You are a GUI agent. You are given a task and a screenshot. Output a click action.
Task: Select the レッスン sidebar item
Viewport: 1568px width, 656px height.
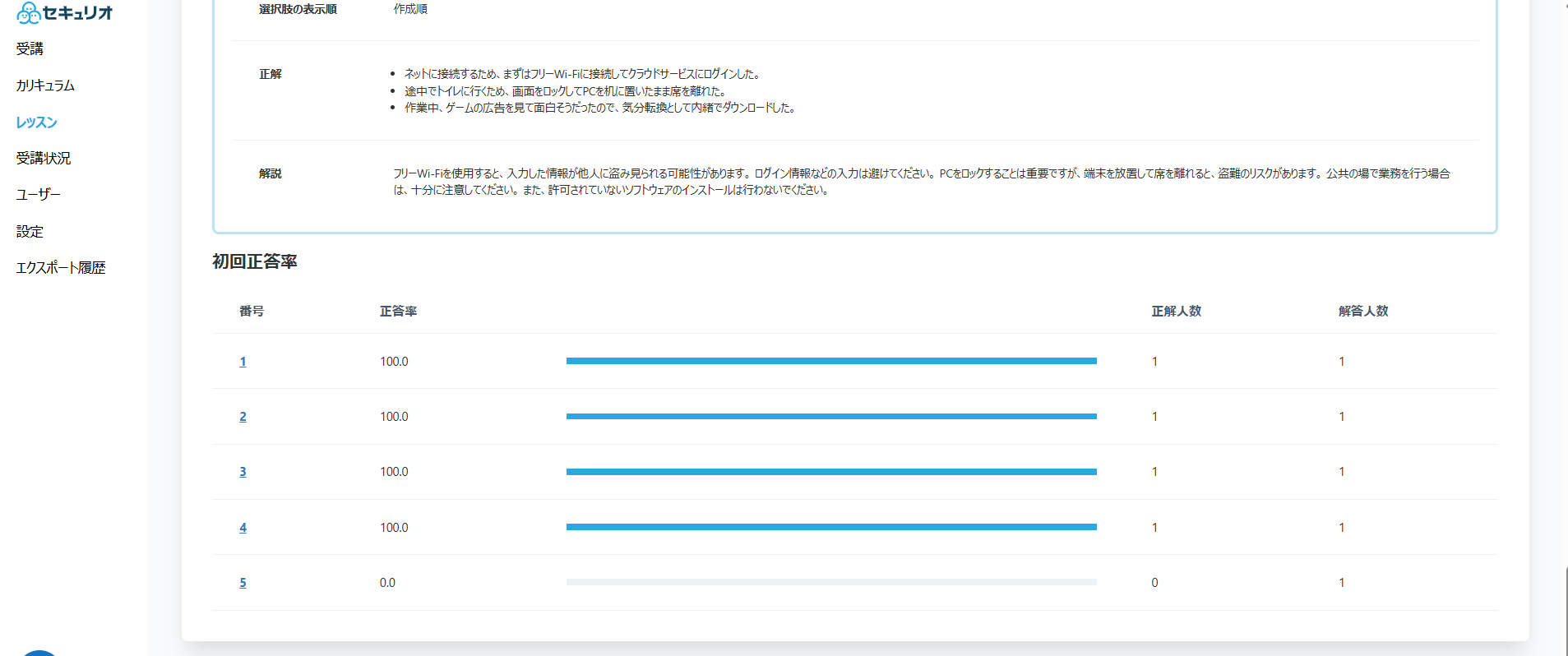36,122
